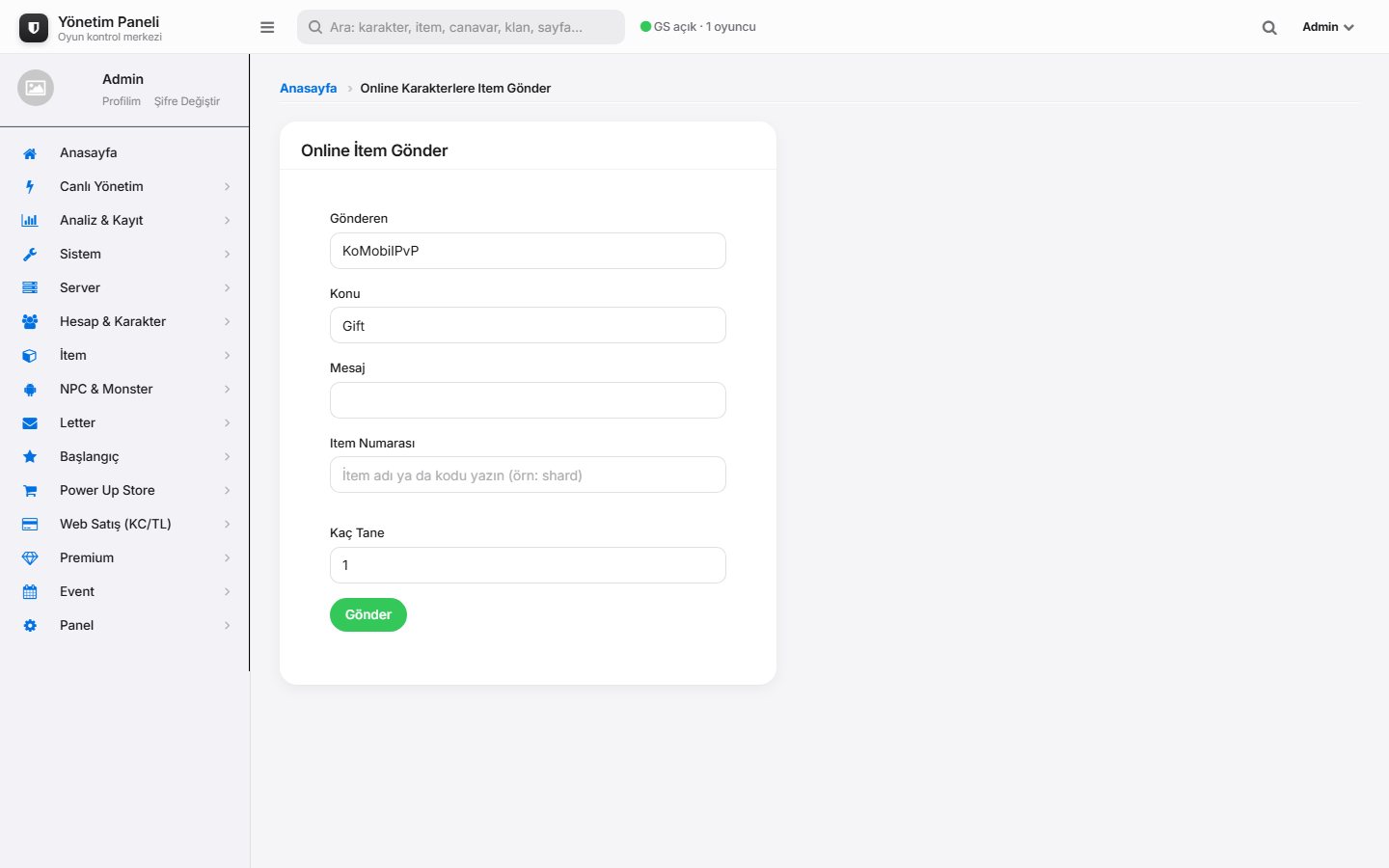Expand the Letter submenu chevron
The height and width of the screenshot is (868, 1389).
click(228, 423)
